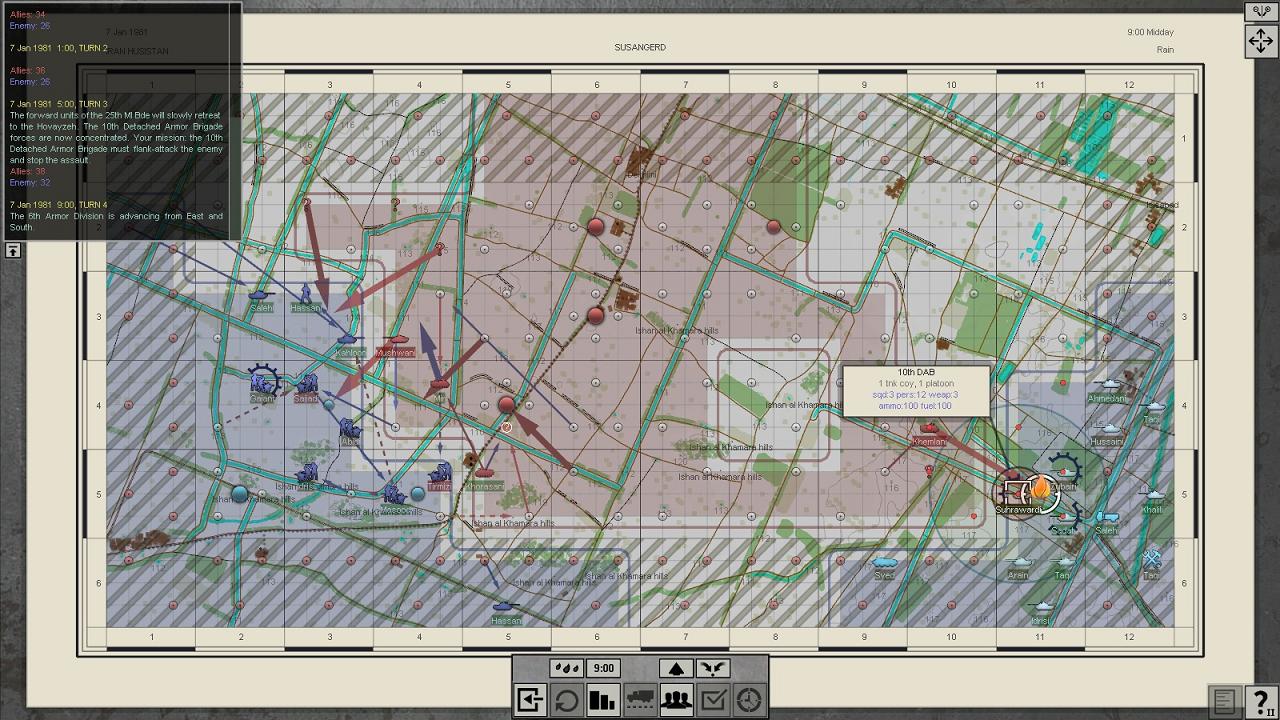Select the Syed armored vehicle unit
The width and height of the screenshot is (1280, 720).
885,562
